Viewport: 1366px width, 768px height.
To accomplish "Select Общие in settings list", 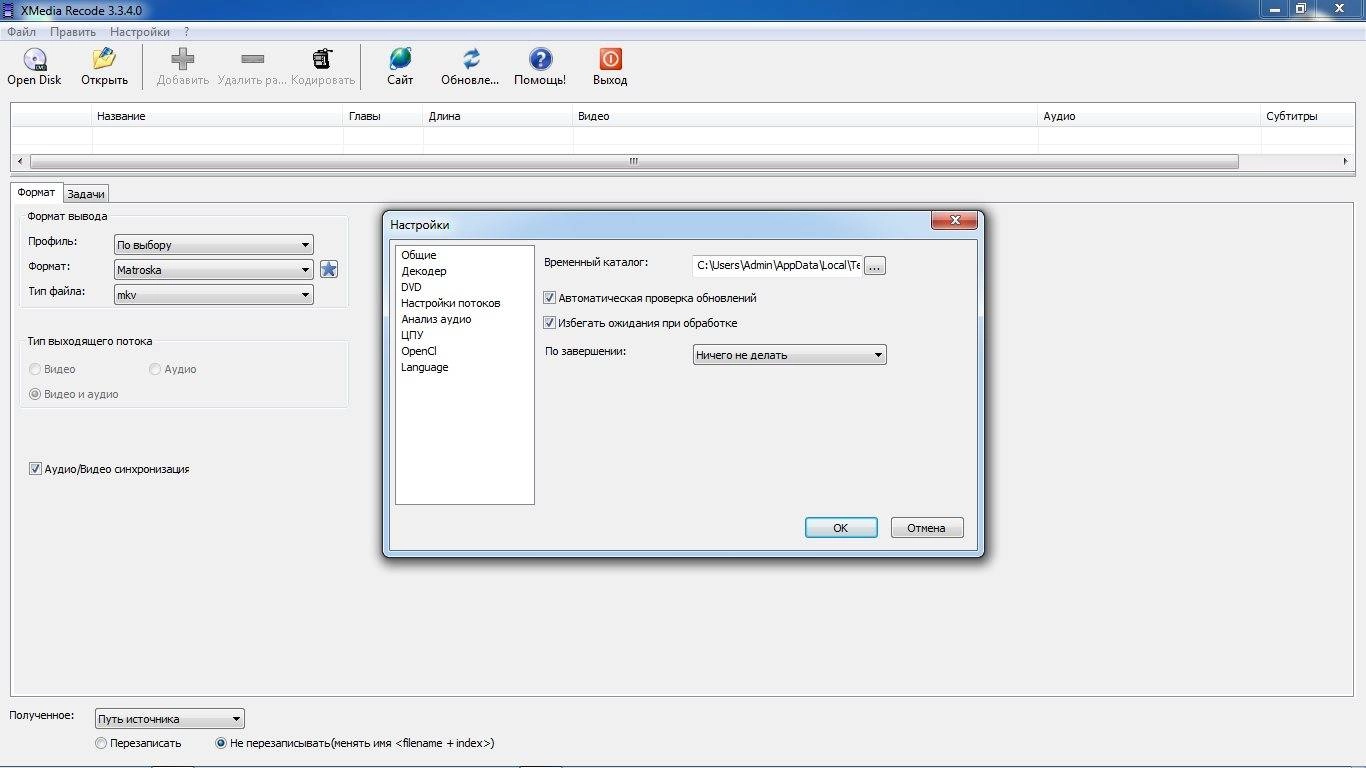I will point(419,255).
